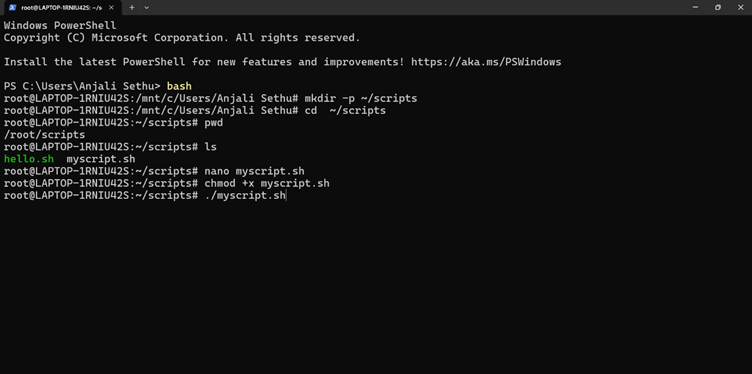Viewport: 752px width, 374px height.
Task: Click the /root/scripts output line
Action: tap(44, 135)
